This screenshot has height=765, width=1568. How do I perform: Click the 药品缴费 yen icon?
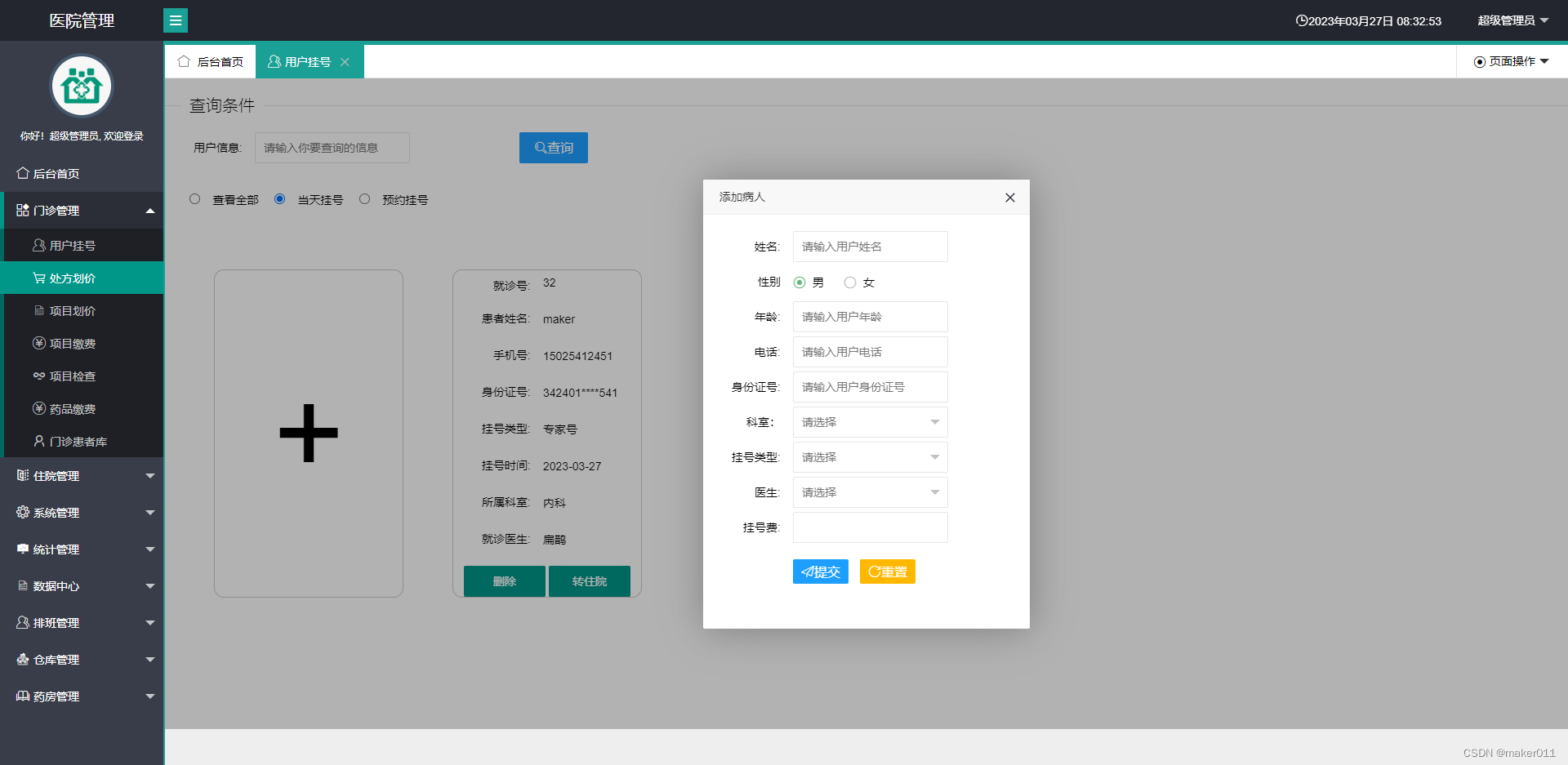[x=38, y=408]
